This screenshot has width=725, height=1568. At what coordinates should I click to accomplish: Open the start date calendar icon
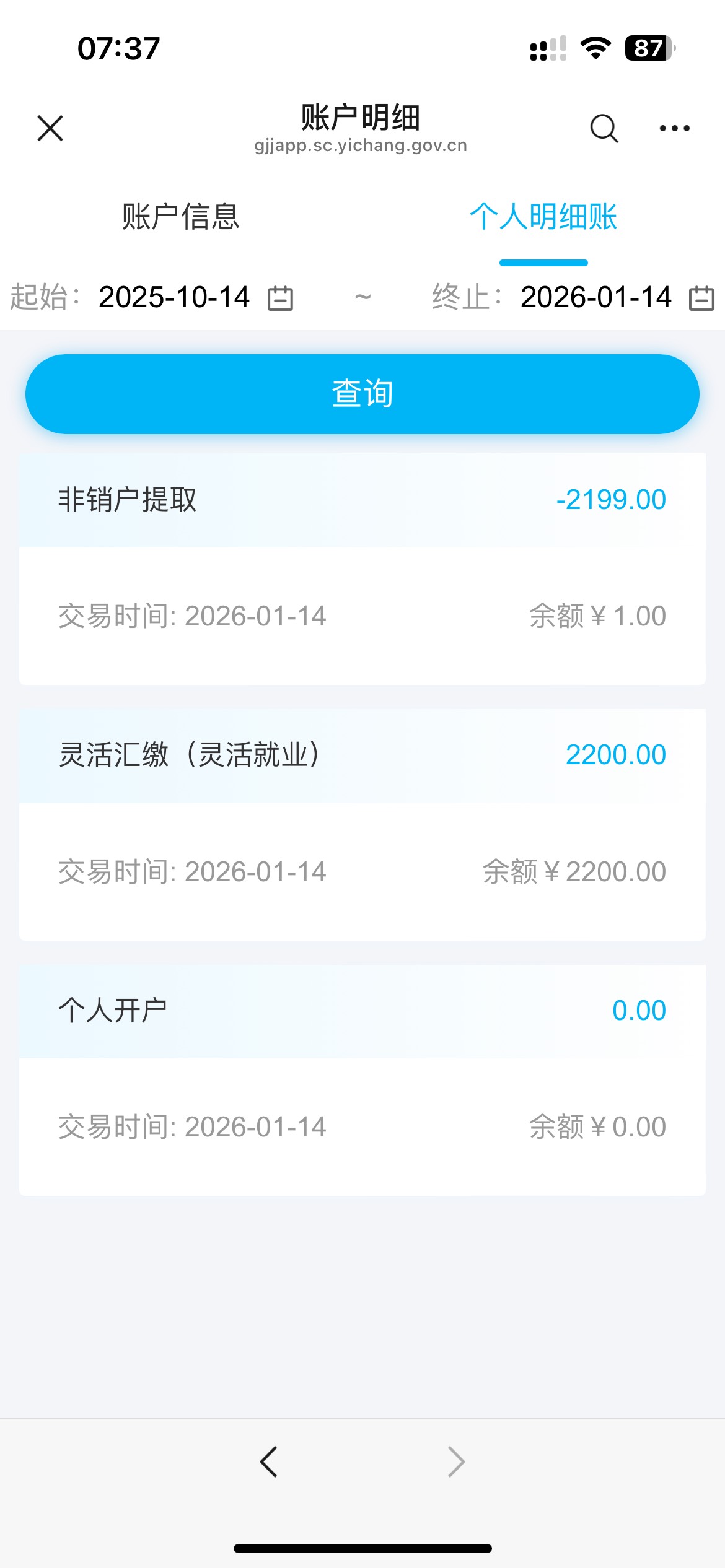tap(280, 298)
